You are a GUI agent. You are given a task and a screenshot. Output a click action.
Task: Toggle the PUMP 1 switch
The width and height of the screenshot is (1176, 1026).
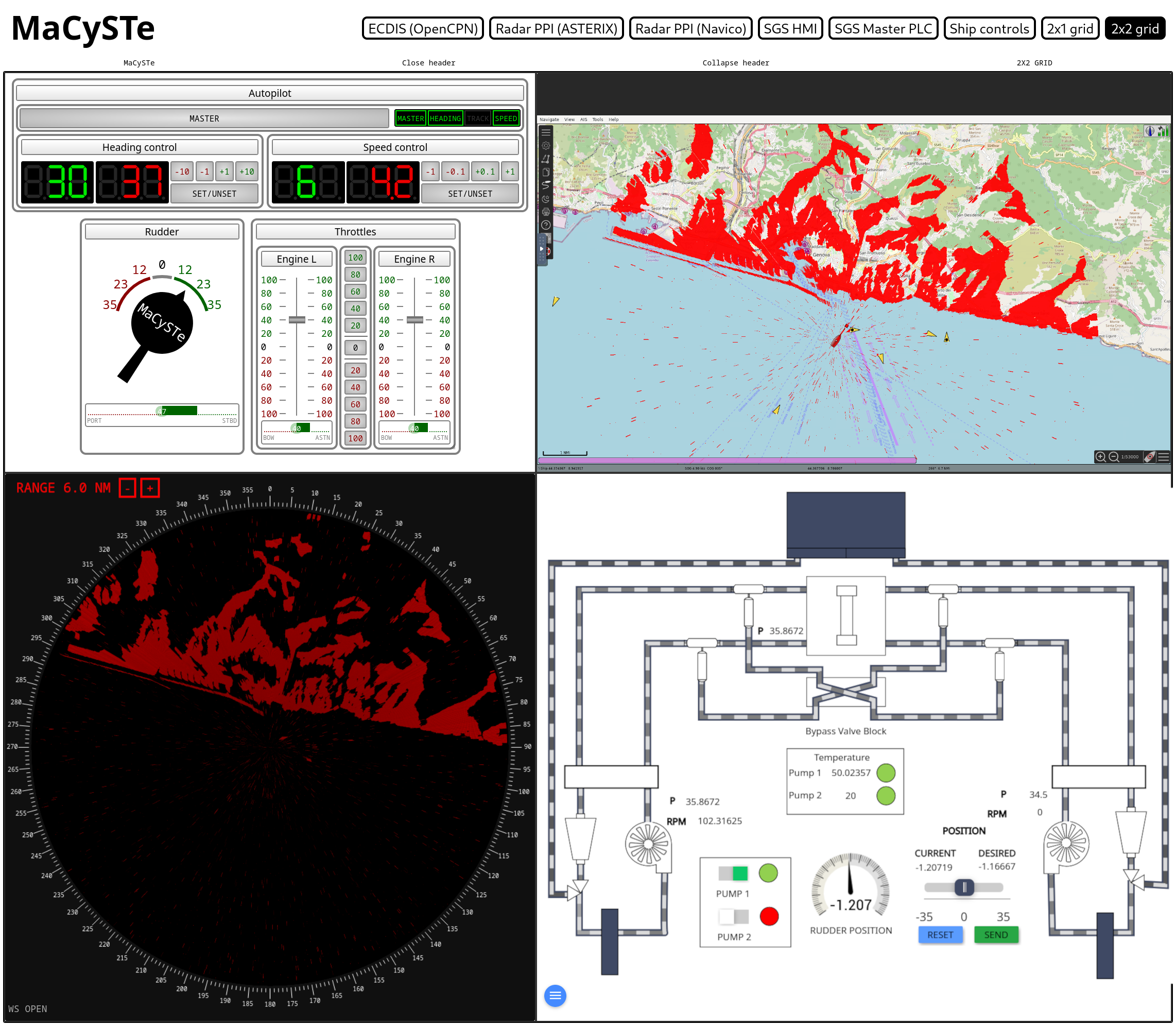point(733,874)
